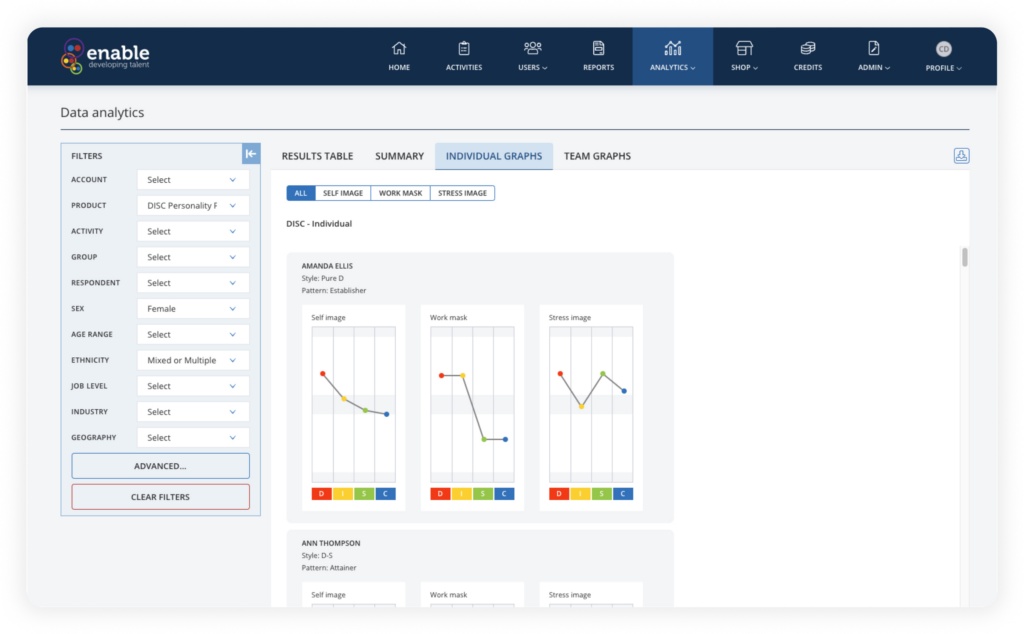This screenshot has height=634, width=1024.
Task: Click Amanda Ellis Self image graph
Action: (x=353, y=405)
